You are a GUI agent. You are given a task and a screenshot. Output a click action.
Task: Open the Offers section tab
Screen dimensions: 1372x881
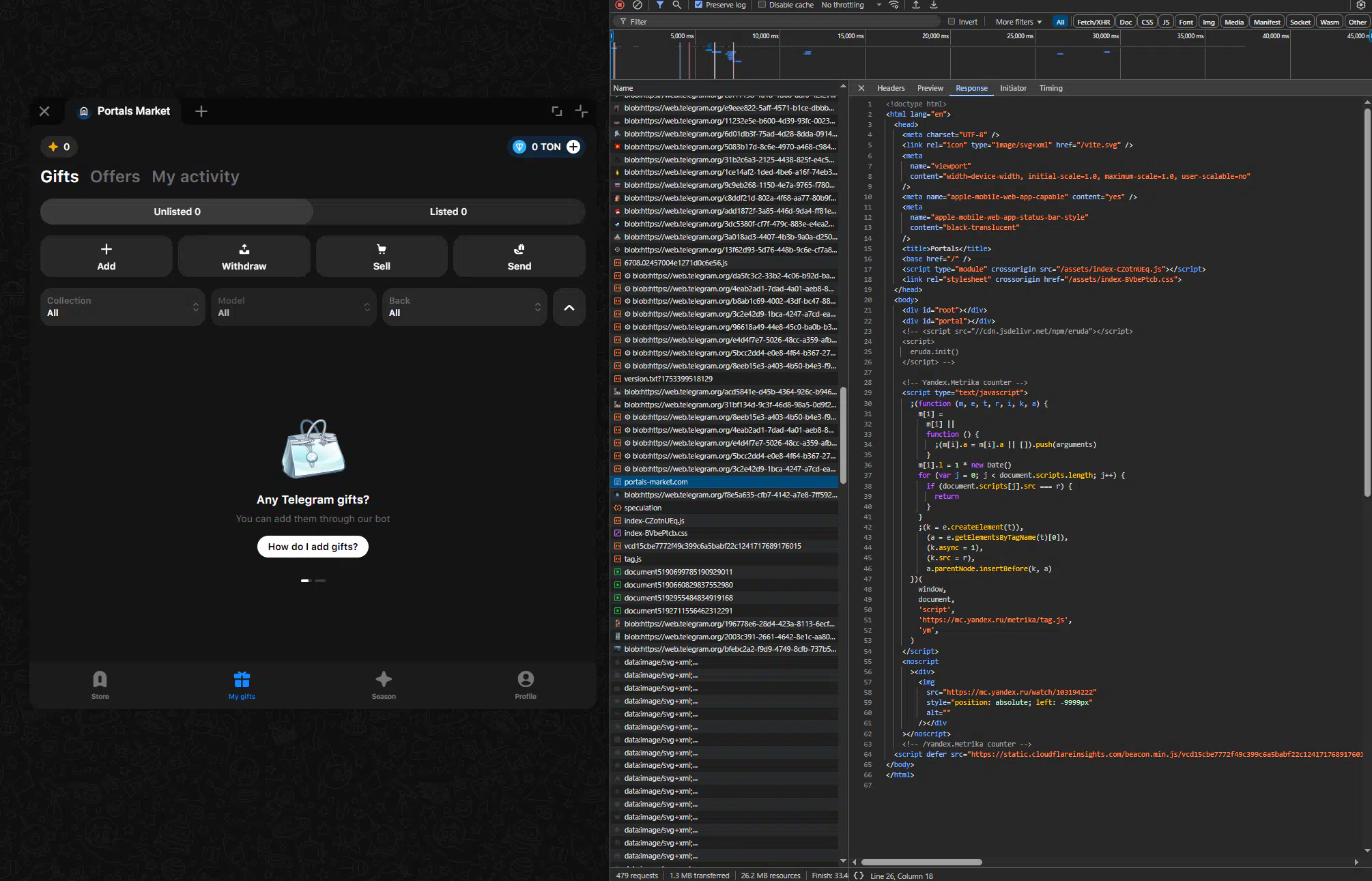(x=115, y=177)
